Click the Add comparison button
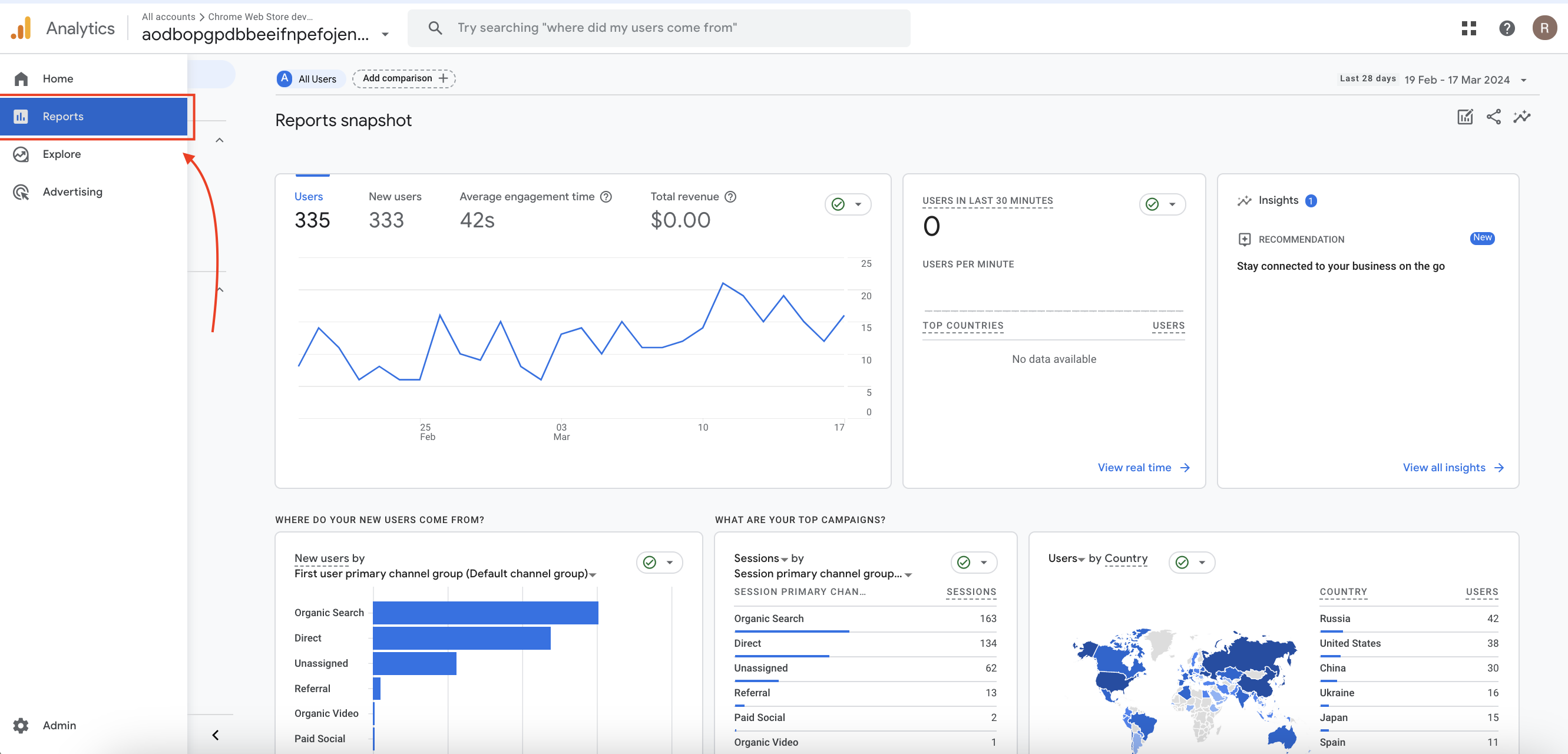The width and height of the screenshot is (1568, 754). (x=403, y=78)
